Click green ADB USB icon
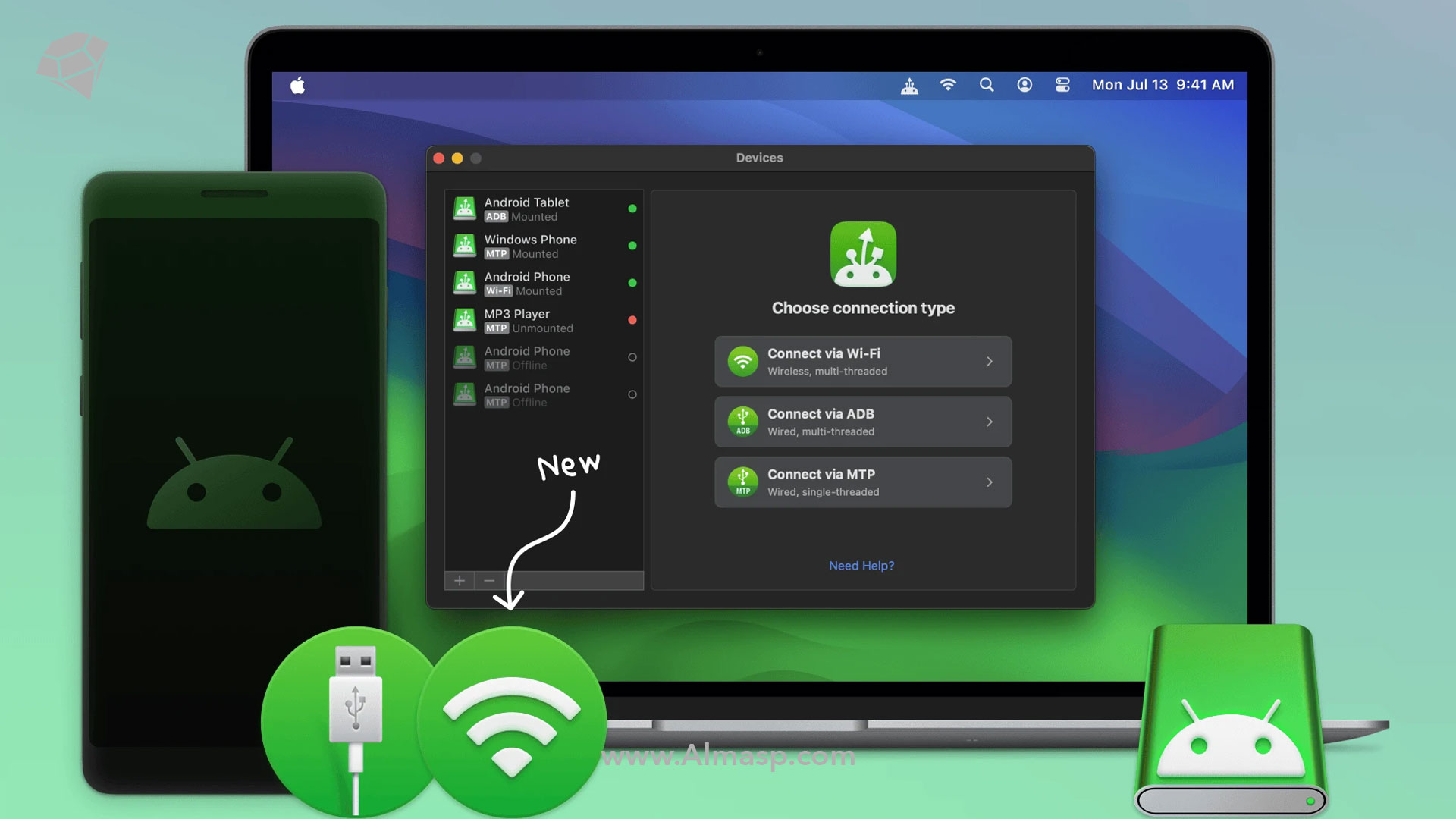Image resolution: width=1456 pixels, height=819 pixels. [x=743, y=422]
